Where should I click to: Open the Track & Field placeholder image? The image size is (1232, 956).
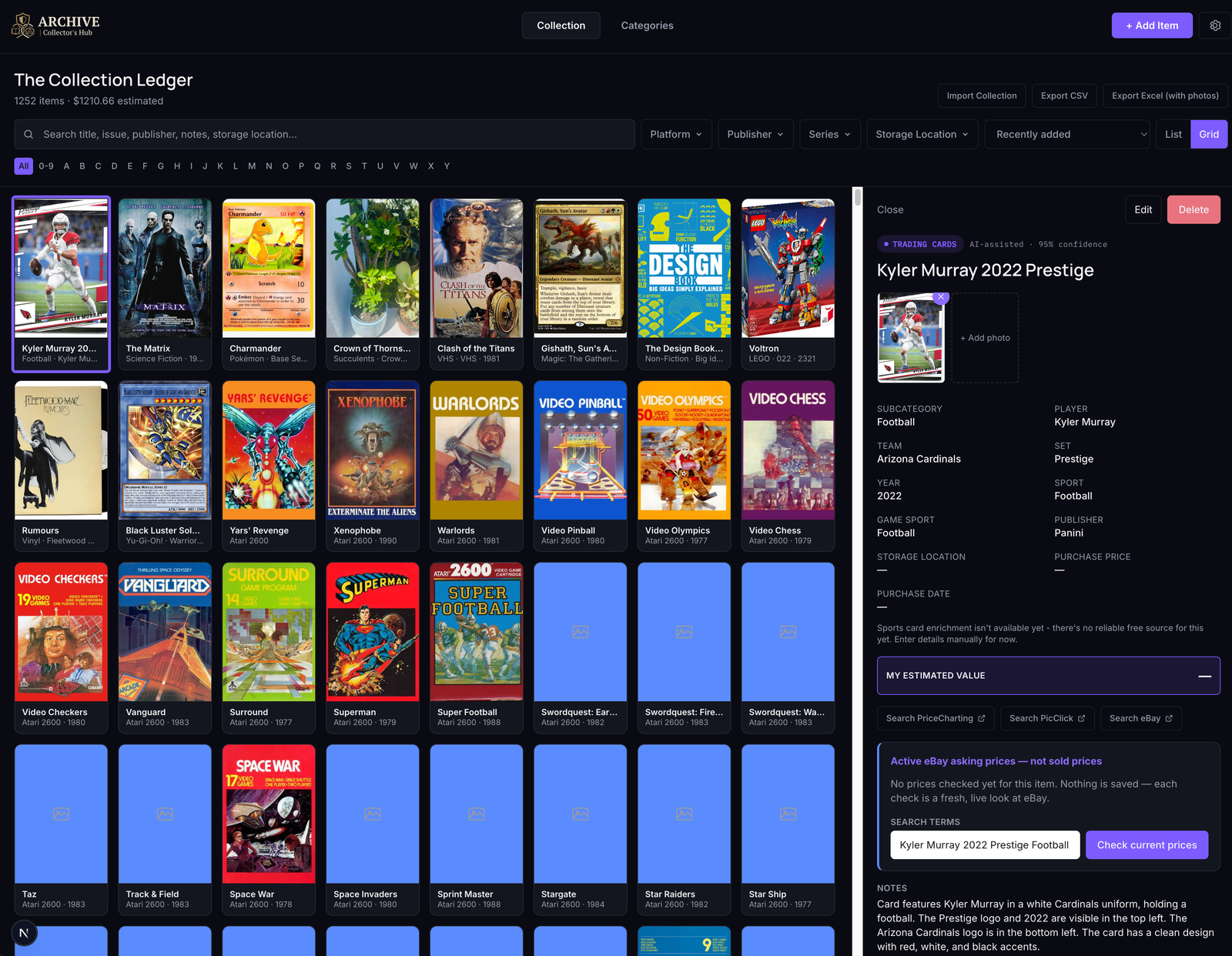(x=165, y=814)
